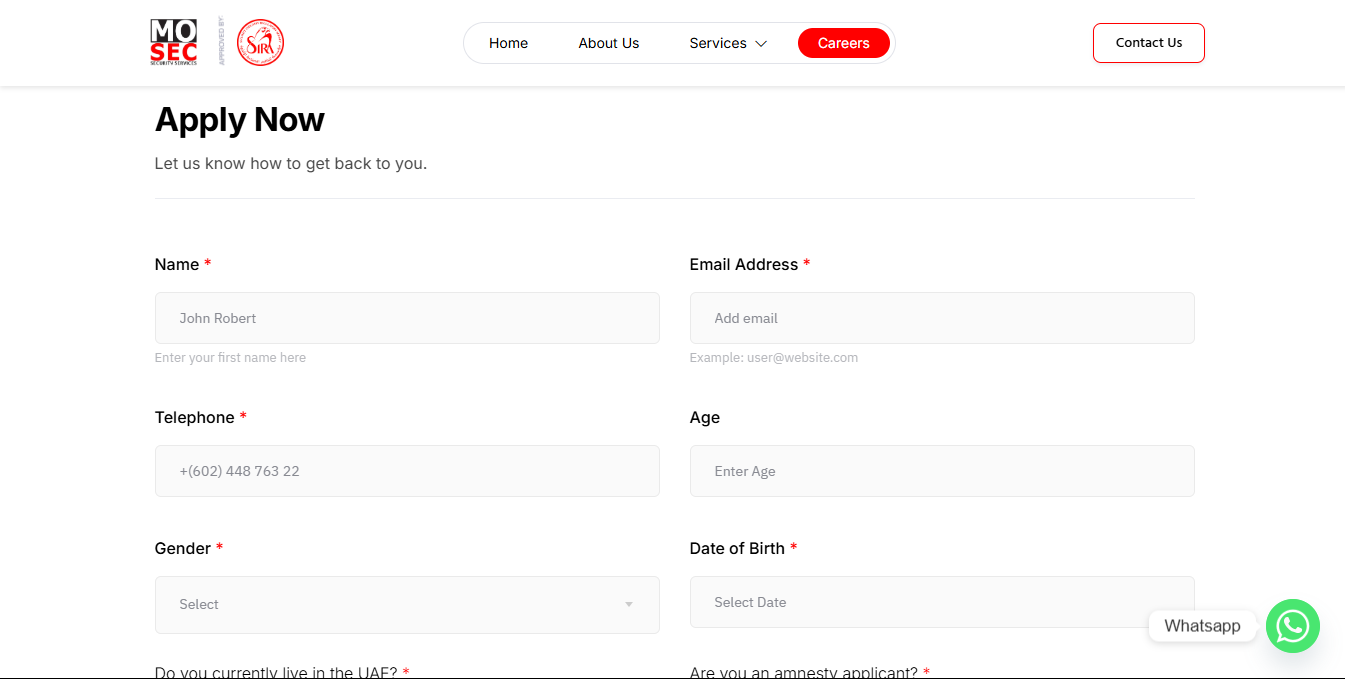Focus the Name input field
This screenshot has height=679, width=1345.
click(x=407, y=318)
